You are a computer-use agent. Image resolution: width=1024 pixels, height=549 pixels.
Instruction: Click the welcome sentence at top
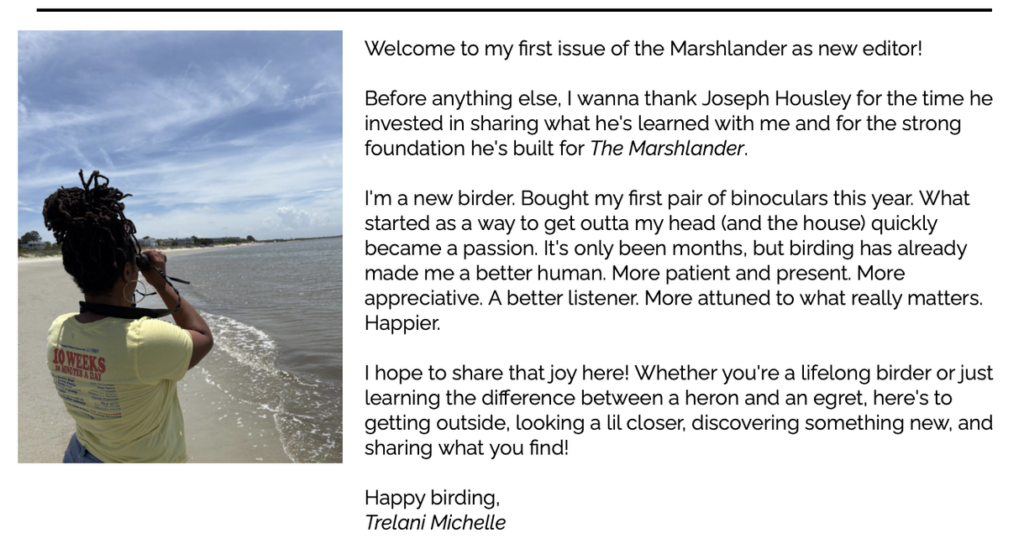point(643,48)
